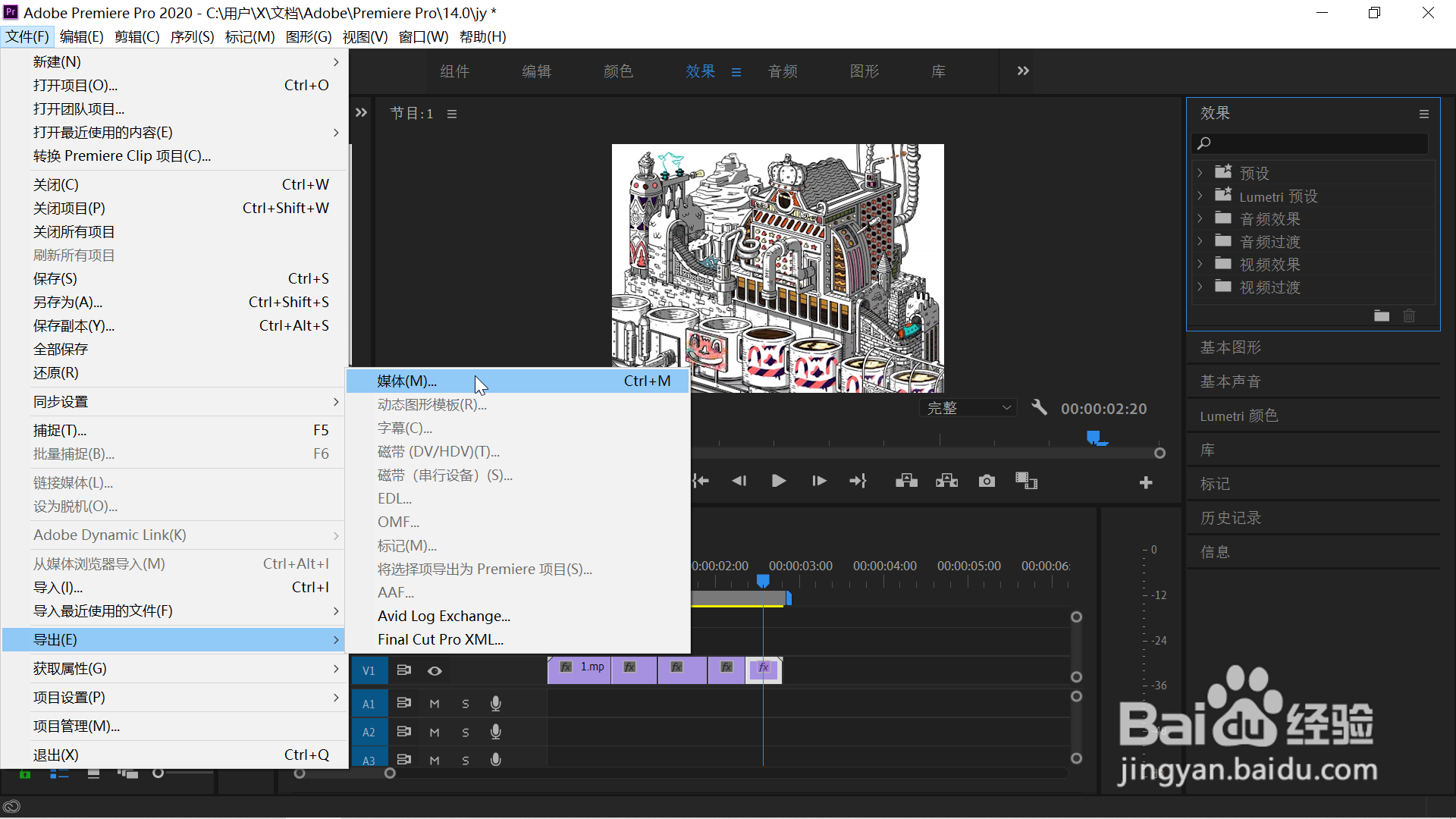Expand the 音频效果 folder
This screenshot has width=1456, height=819.
[x=1200, y=218]
